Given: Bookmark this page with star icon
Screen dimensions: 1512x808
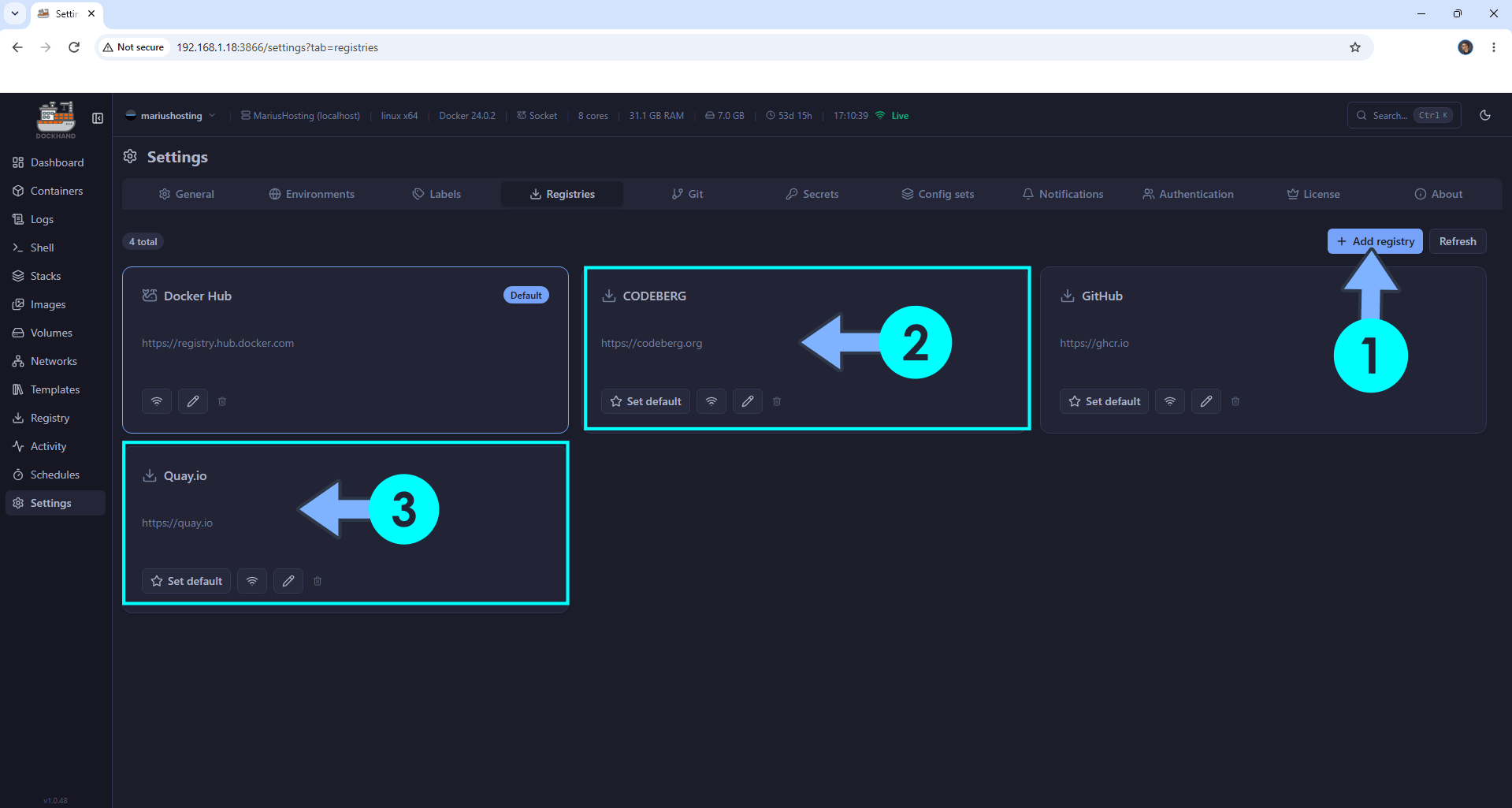Looking at the screenshot, I should pyautogui.click(x=1355, y=47).
